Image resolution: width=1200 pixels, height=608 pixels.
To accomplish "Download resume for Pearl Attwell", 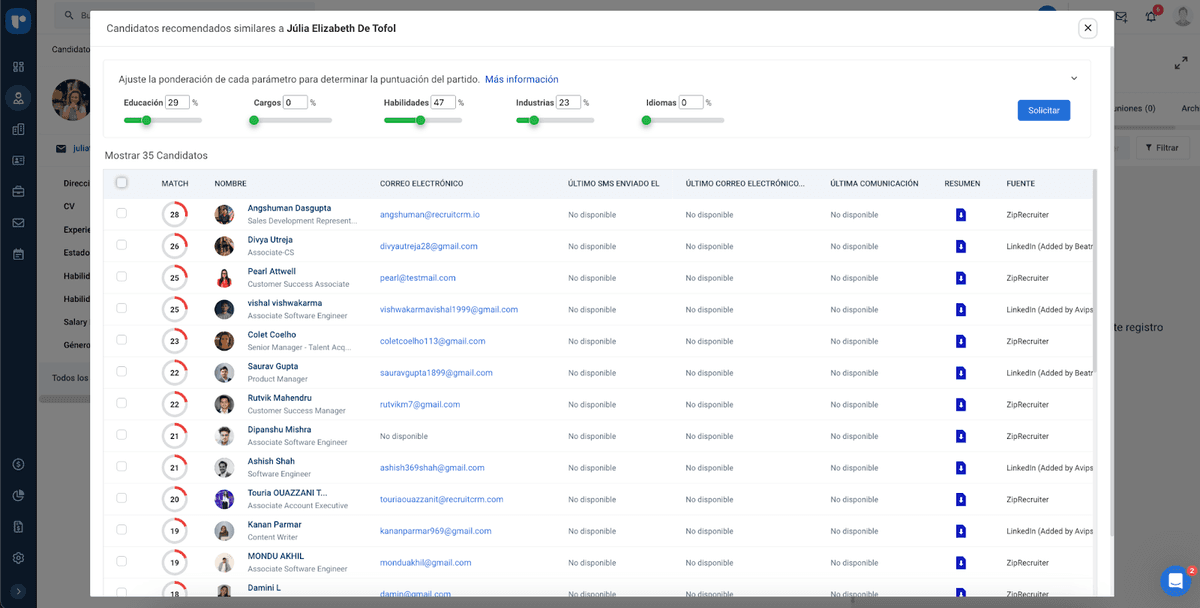I will 960,278.
